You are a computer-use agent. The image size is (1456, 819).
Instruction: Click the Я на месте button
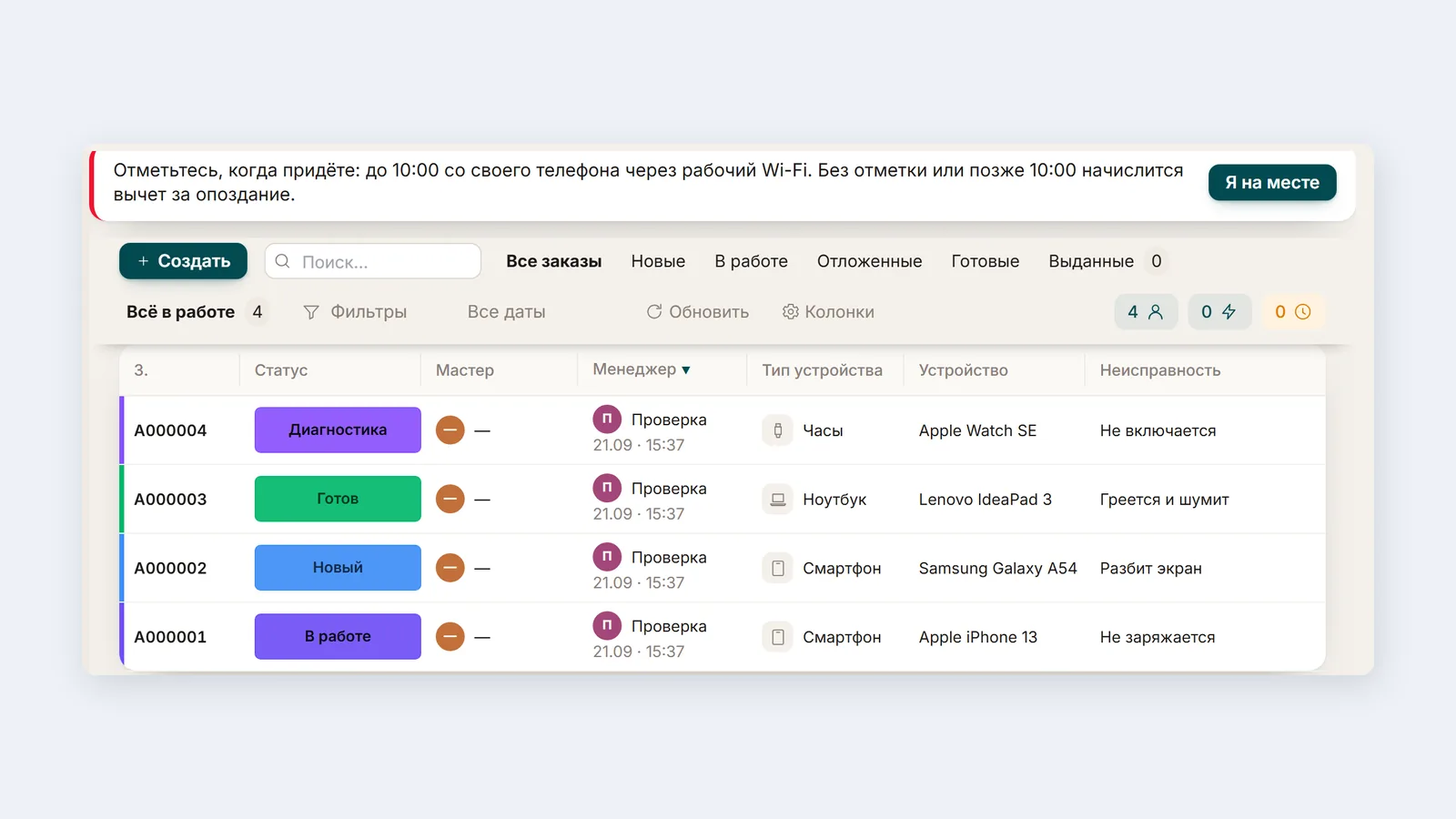coord(1272,182)
